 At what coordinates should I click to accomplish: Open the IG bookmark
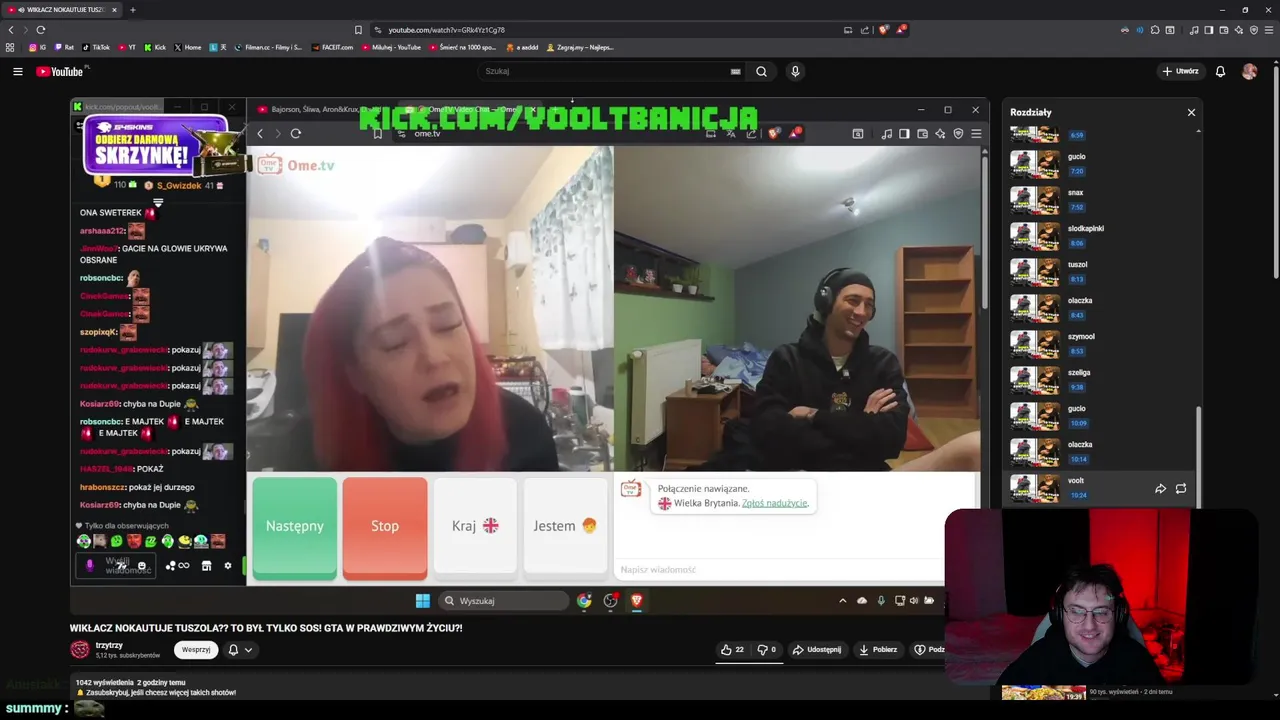click(x=37, y=47)
